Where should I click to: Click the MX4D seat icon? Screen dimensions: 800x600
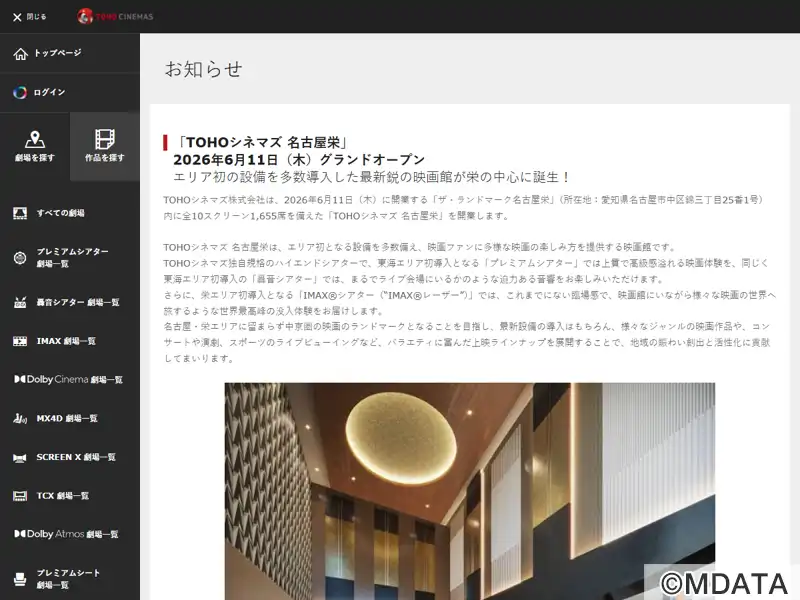coord(19,418)
